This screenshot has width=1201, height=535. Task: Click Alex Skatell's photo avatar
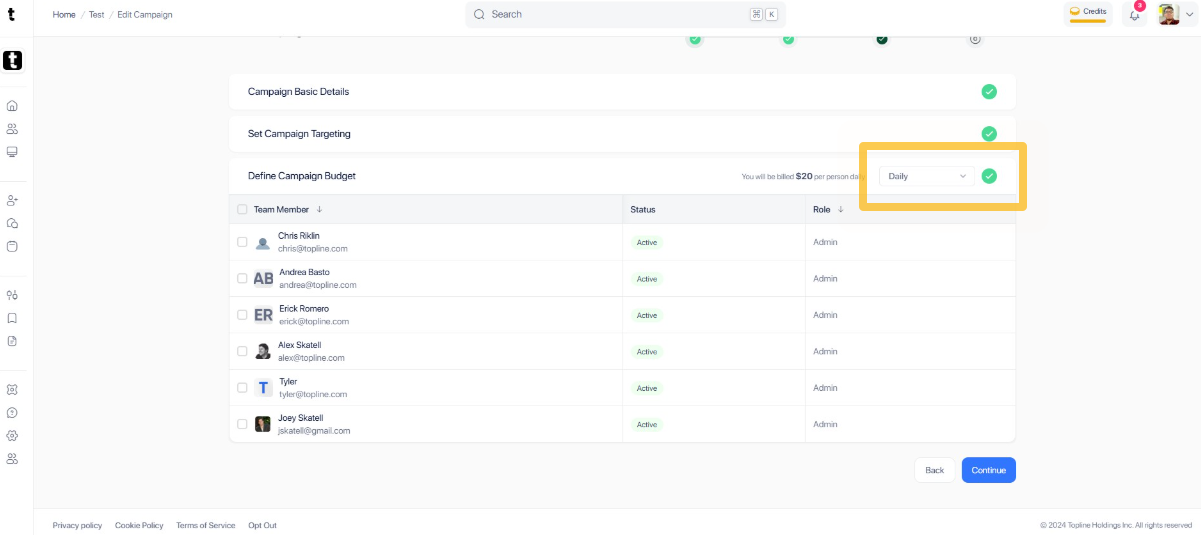click(x=262, y=351)
